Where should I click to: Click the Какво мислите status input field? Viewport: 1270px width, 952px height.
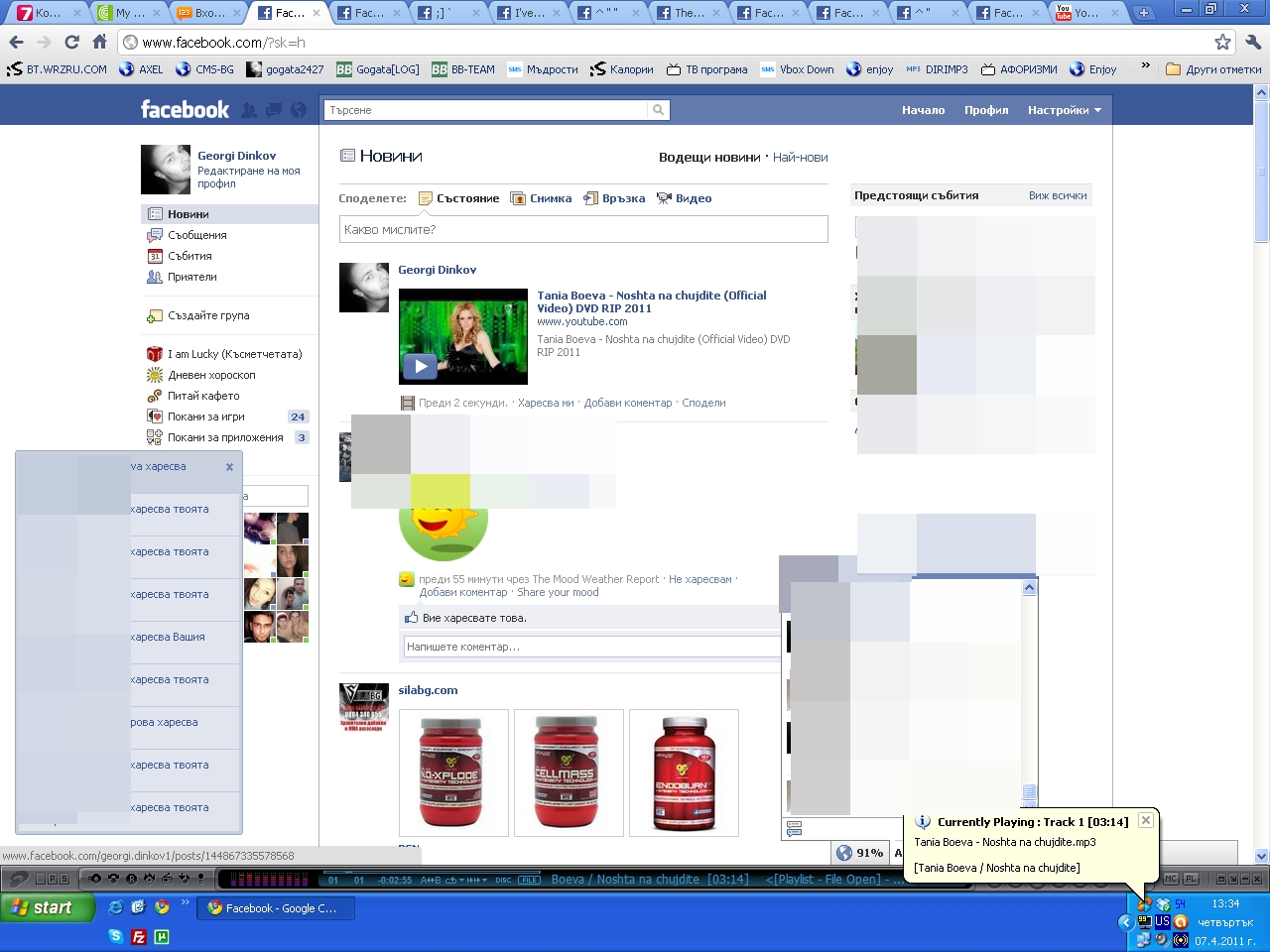[x=583, y=229]
